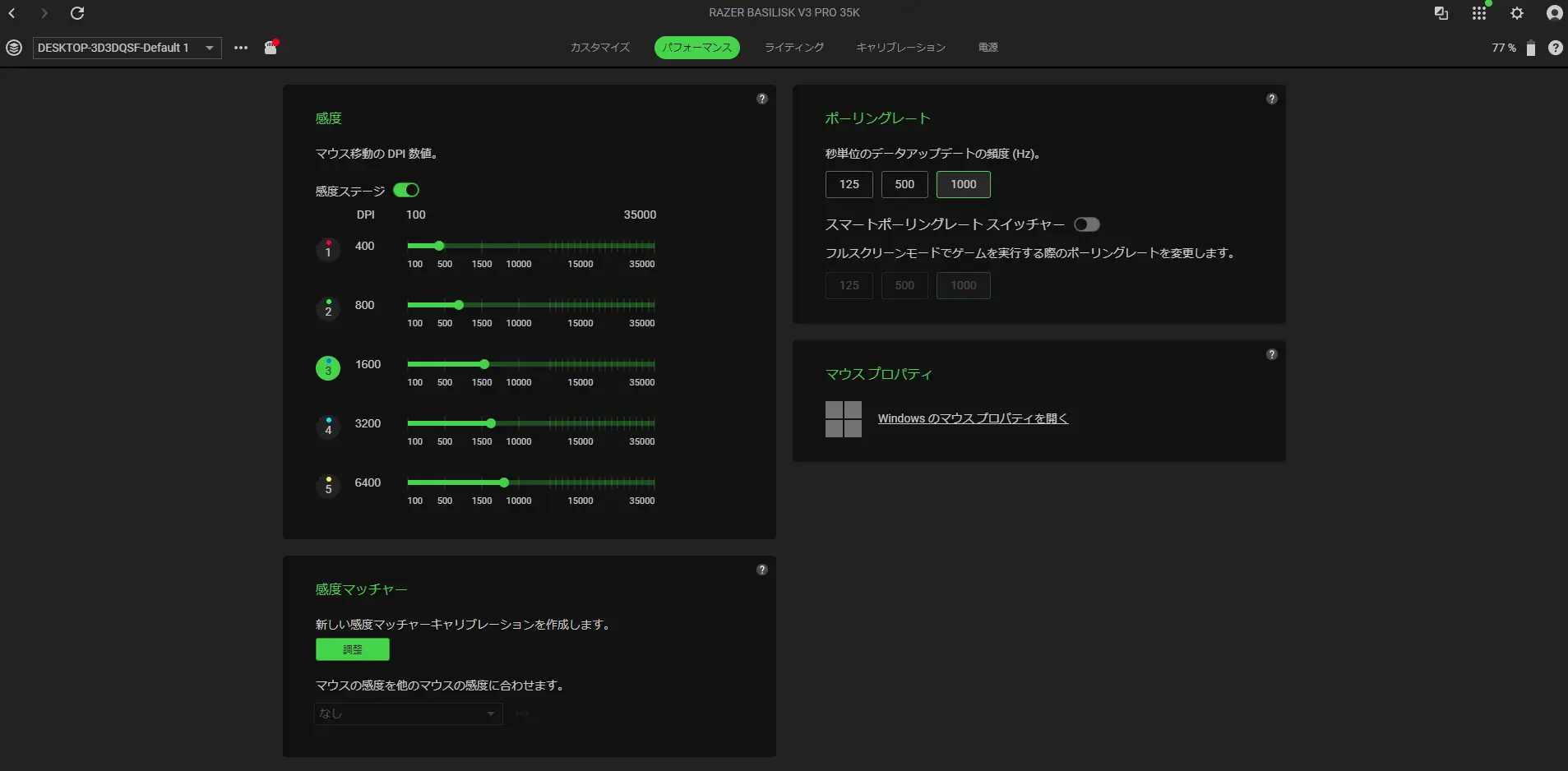Switch to the キャリブレーション tab
Image resolution: width=1568 pixels, height=771 pixels.
tap(901, 48)
